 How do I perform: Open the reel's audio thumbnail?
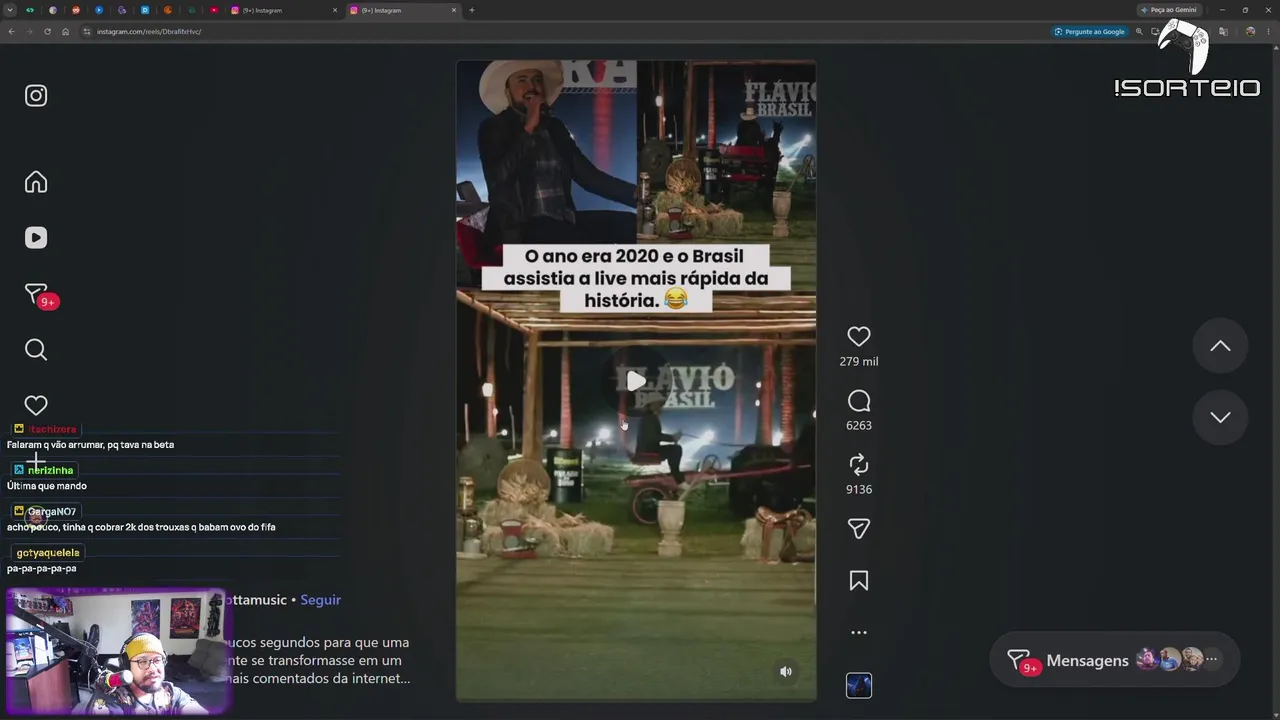(x=859, y=685)
